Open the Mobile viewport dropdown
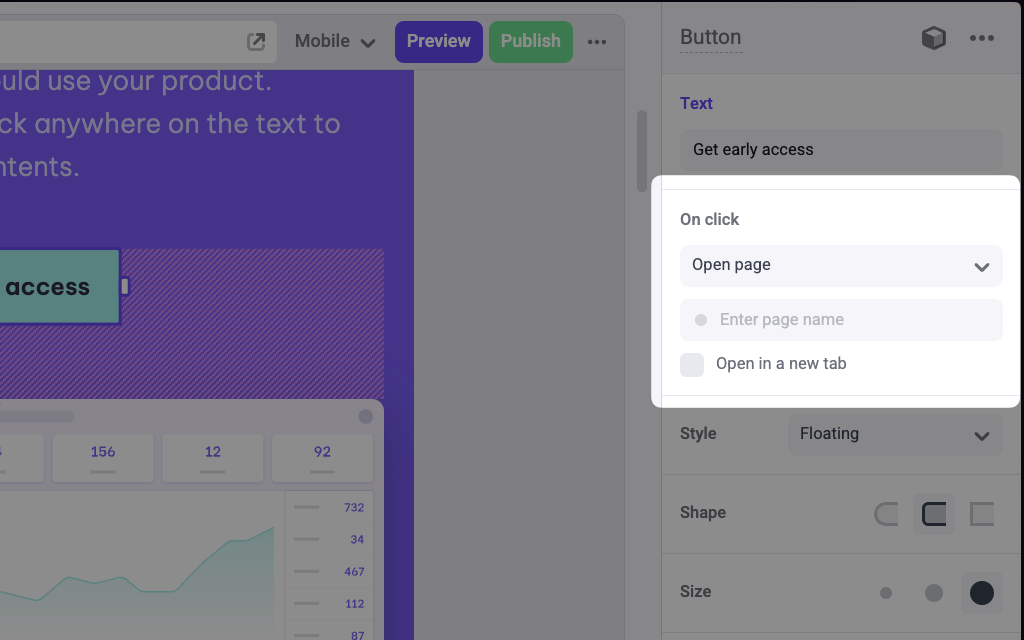This screenshot has width=1024, height=640. click(335, 42)
